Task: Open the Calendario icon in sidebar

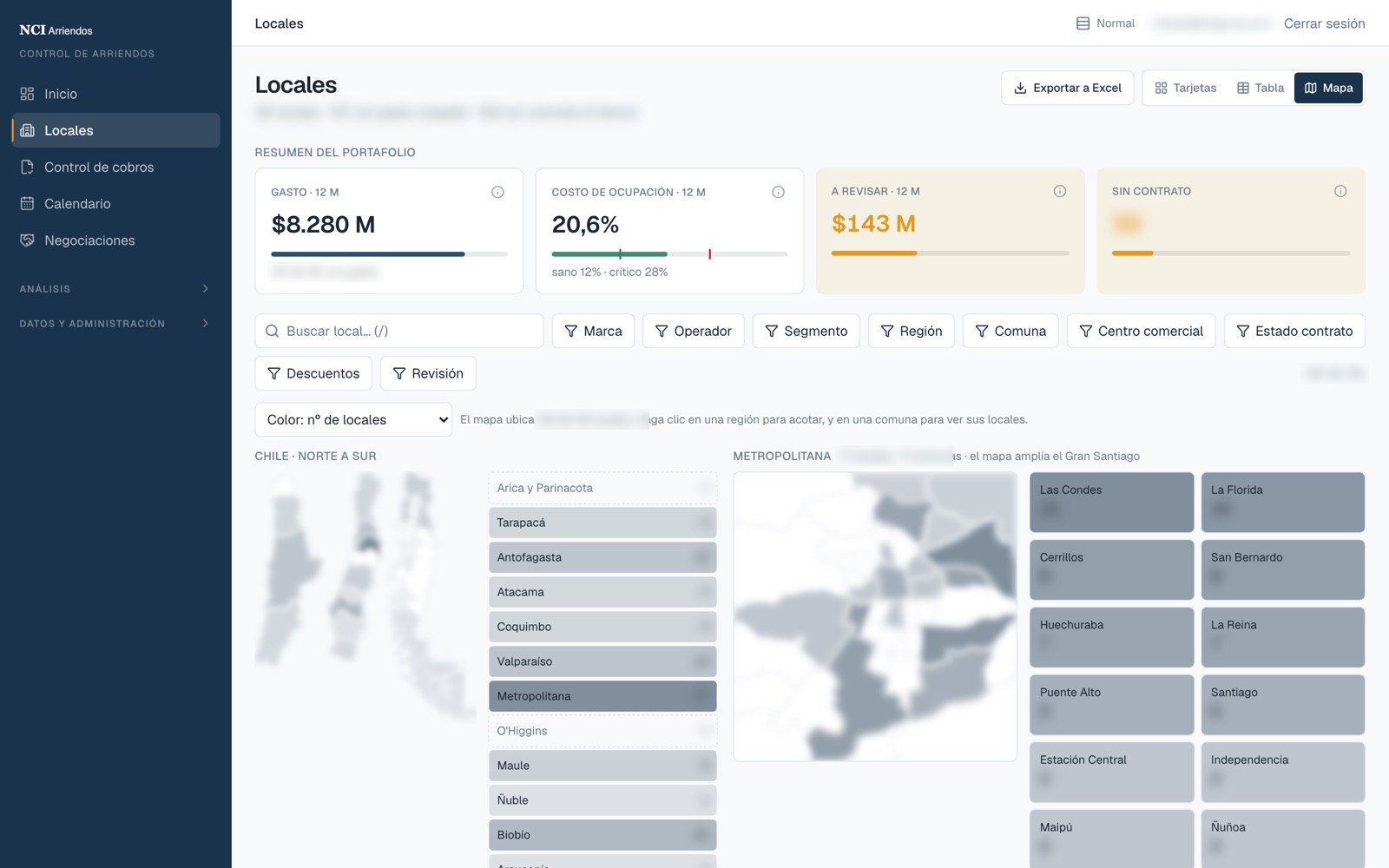Action: click(27, 203)
